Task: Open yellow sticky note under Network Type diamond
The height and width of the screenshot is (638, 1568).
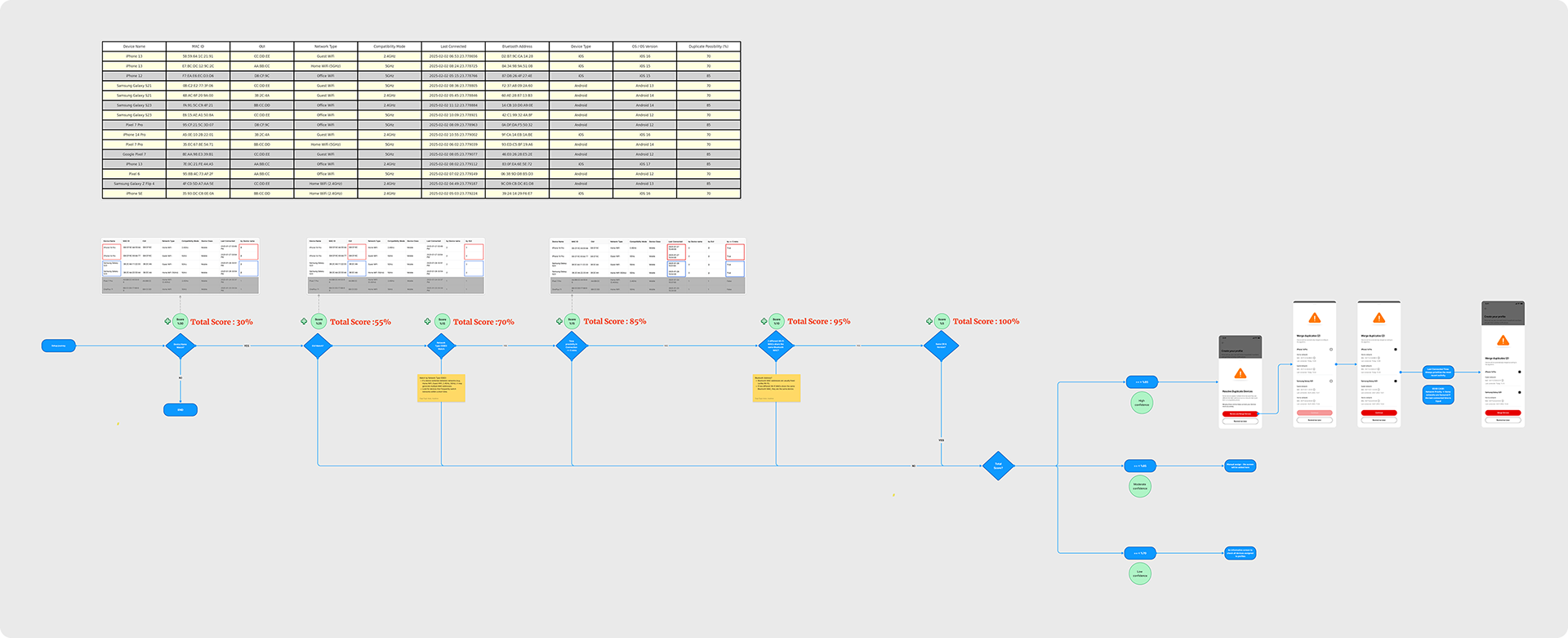Action: pos(441,387)
